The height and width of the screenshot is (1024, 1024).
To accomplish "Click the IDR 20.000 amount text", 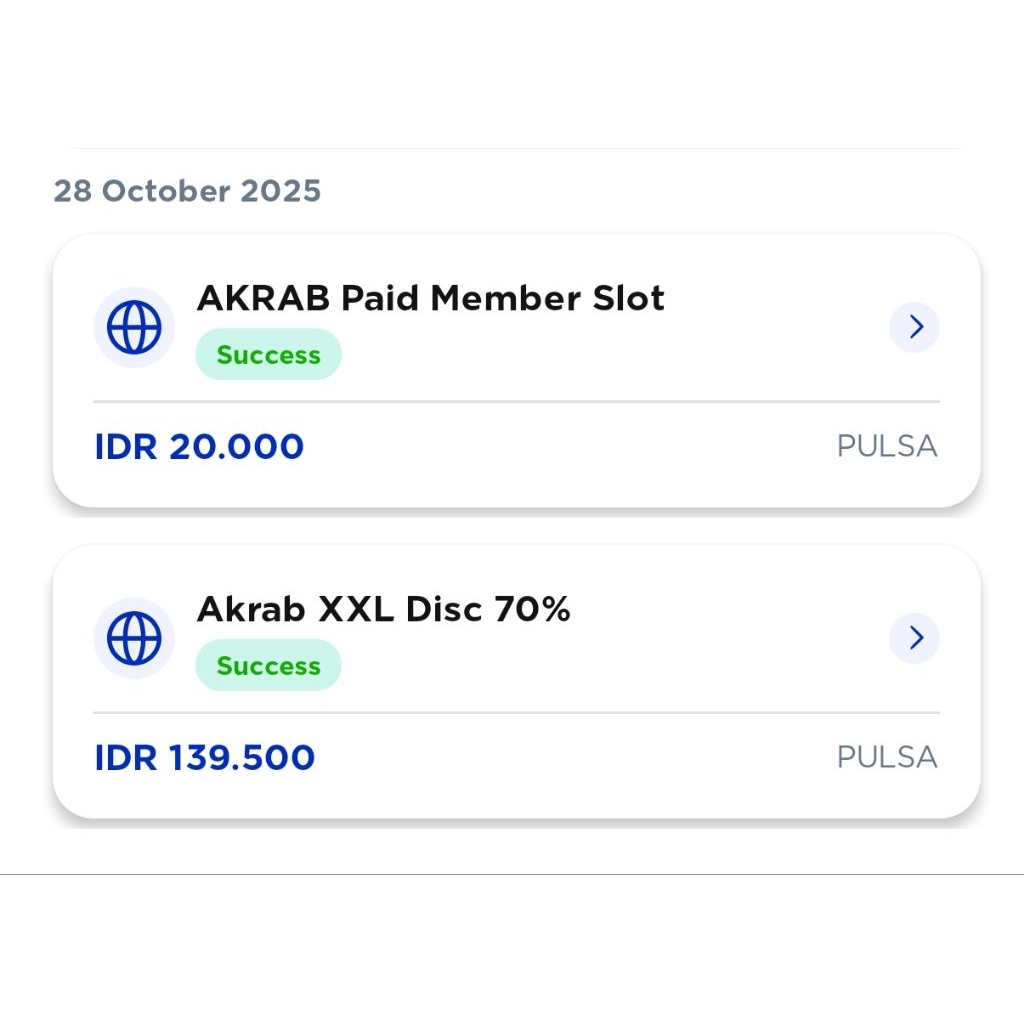I will [199, 446].
